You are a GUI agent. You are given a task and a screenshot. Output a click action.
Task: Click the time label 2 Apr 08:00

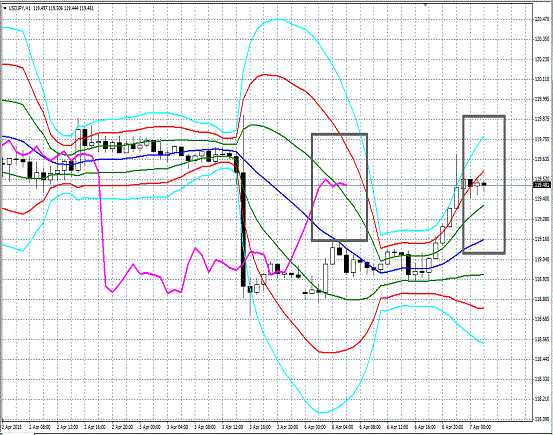[40, 427]
